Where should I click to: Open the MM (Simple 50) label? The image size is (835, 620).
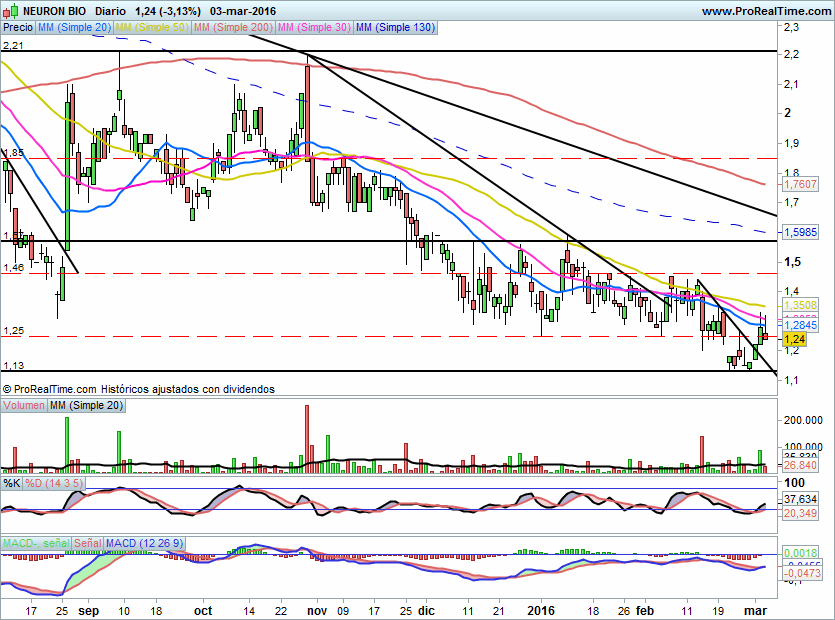tap(153, 28)
